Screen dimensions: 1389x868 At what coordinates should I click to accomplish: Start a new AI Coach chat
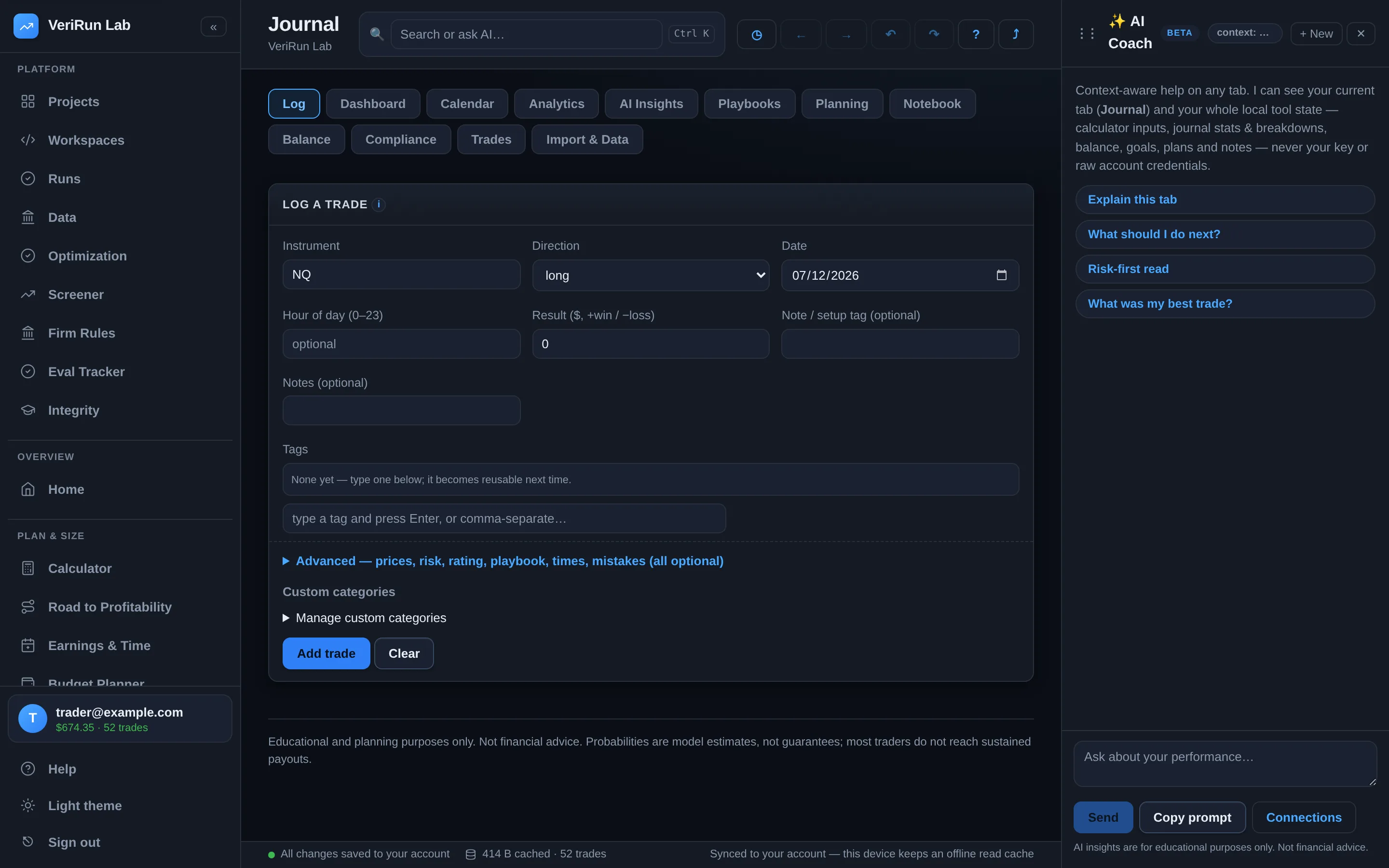(x=1316, y=34)
